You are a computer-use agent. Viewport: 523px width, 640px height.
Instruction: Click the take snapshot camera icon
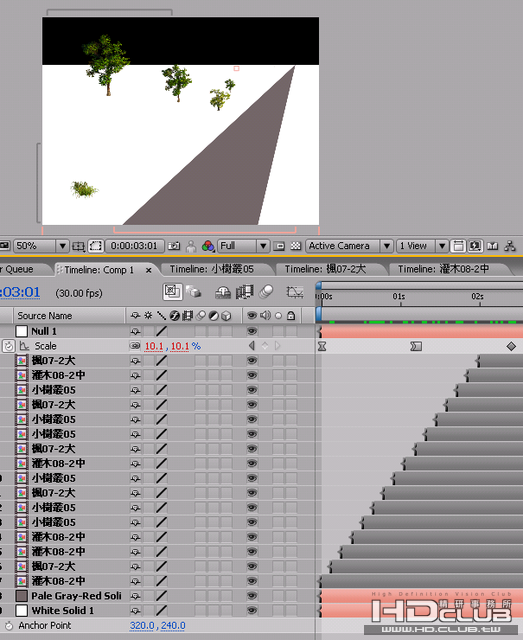pyautogui.click(x=174, y=246)
